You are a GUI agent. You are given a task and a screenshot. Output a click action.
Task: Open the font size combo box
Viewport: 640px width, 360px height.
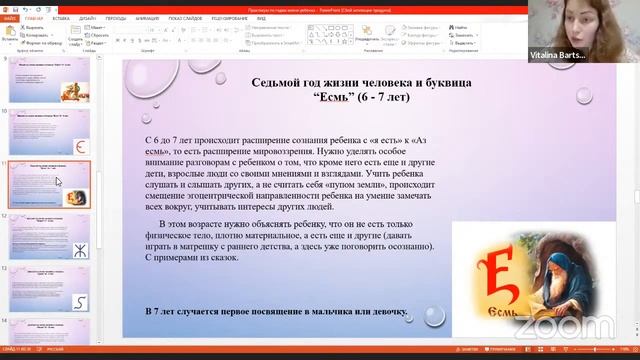(x=153, y=30)
